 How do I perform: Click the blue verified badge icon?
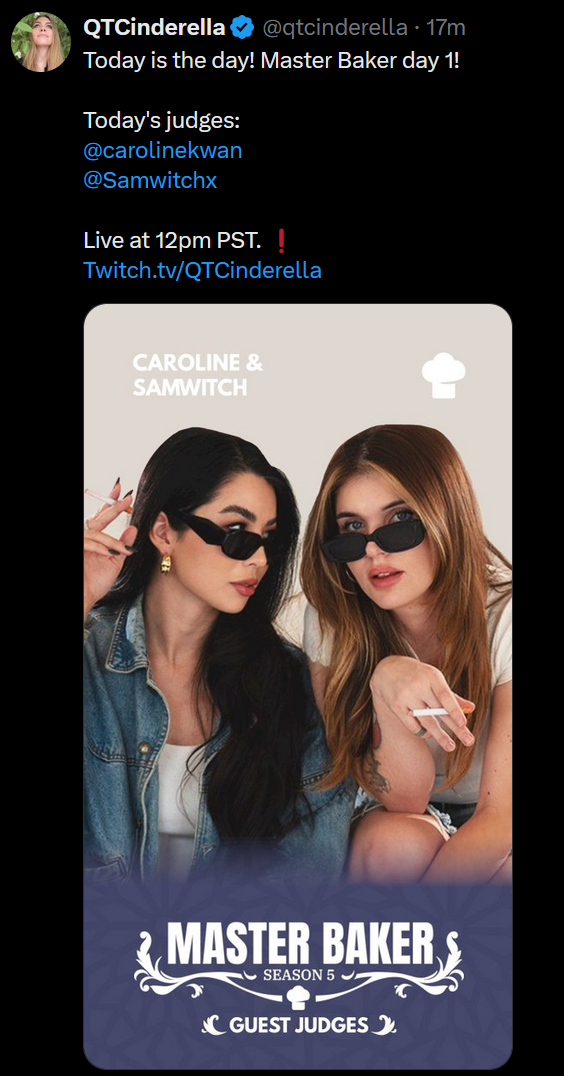coord(242,27)
